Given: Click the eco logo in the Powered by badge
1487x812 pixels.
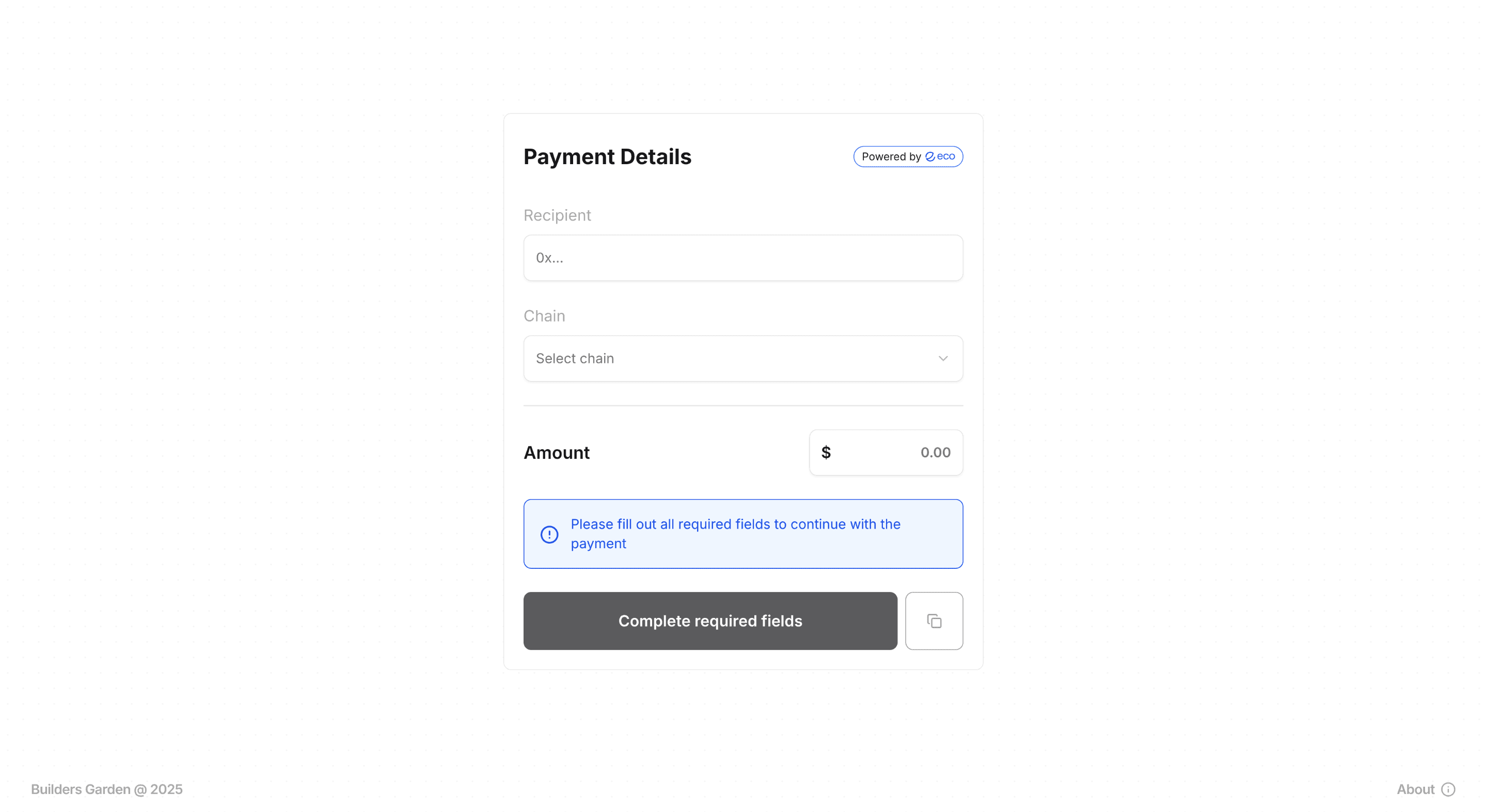Looking at the screenshot, I should 931,156.
